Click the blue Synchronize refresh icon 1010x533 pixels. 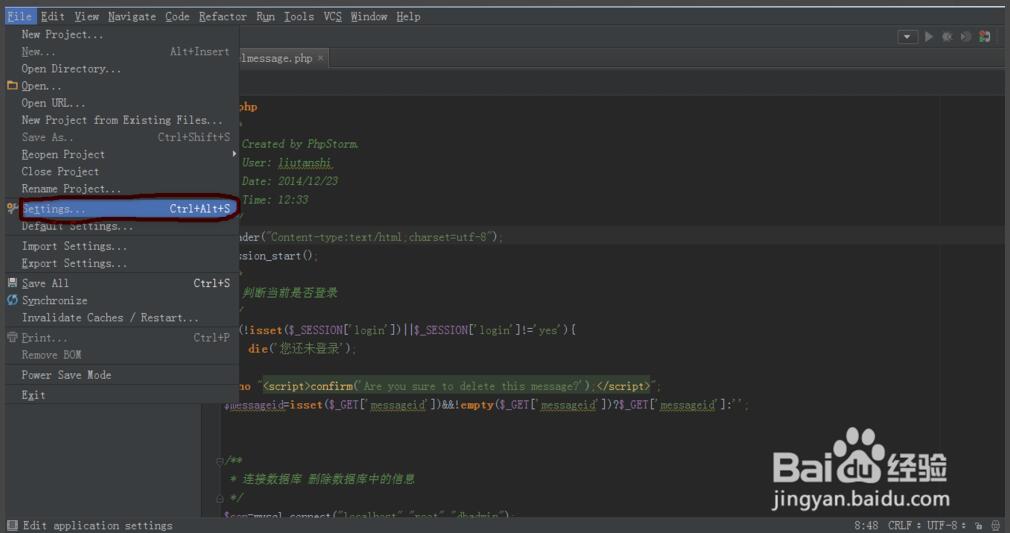point(12,300)
